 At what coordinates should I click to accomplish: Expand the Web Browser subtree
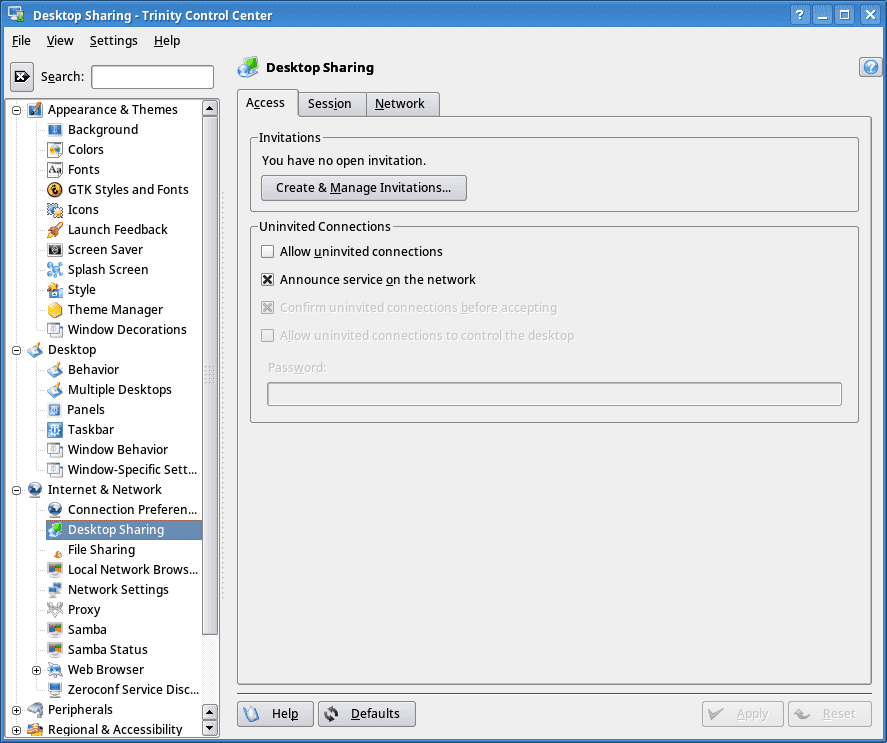point(36,670)
